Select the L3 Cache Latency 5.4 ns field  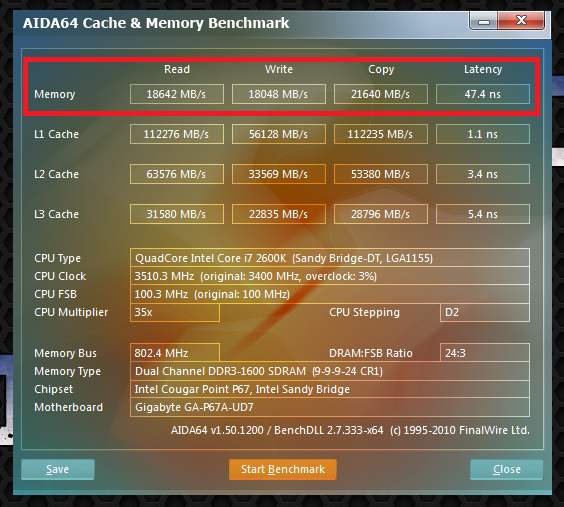point(483,214)
